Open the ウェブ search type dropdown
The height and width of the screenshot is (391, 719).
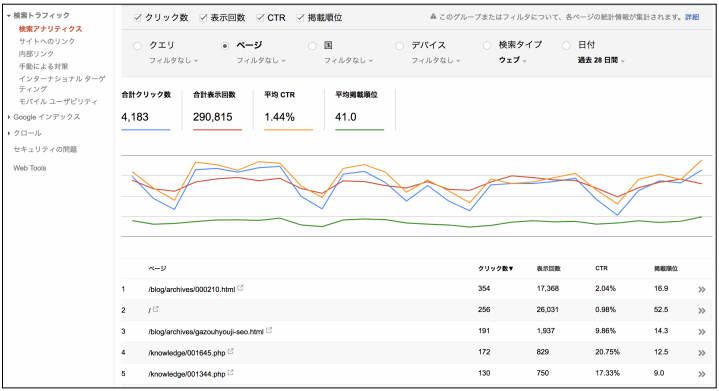tap(513, 60)
